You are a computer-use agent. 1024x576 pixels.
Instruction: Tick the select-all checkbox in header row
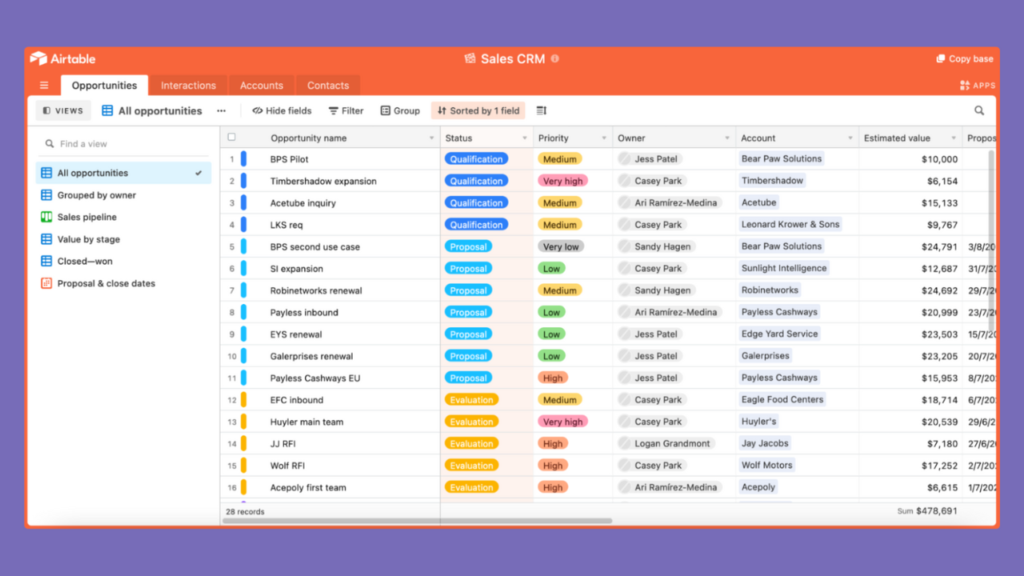tap(231, 137)
